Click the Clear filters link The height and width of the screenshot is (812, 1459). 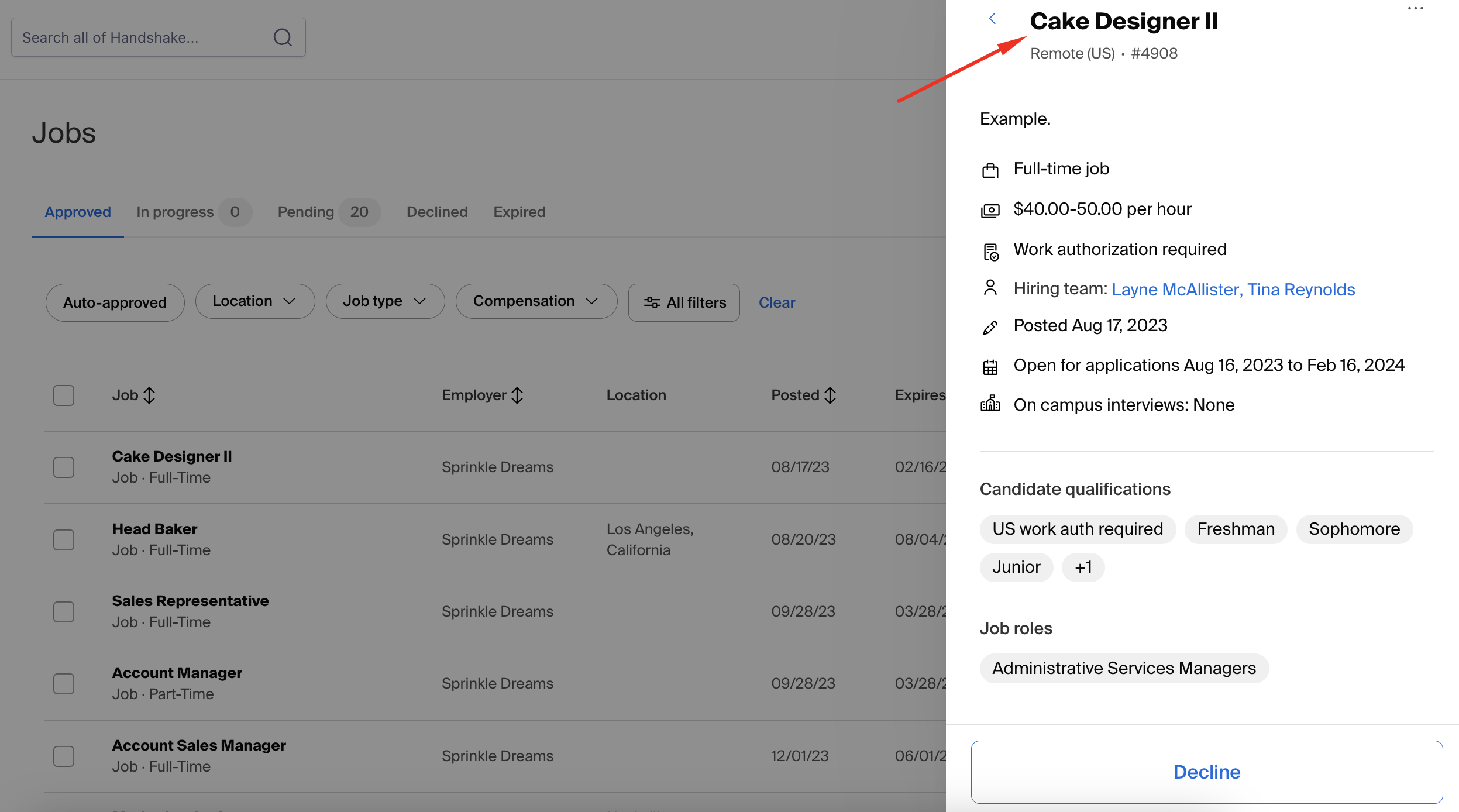coord(777,302)
